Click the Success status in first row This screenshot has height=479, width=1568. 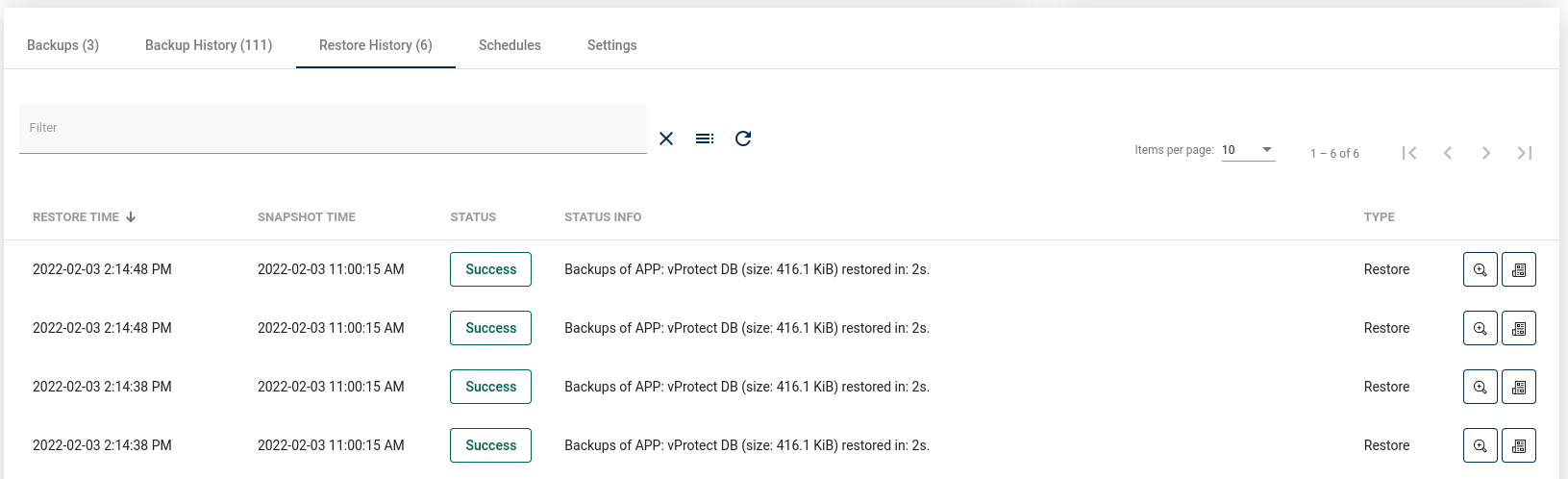(490, 269)
